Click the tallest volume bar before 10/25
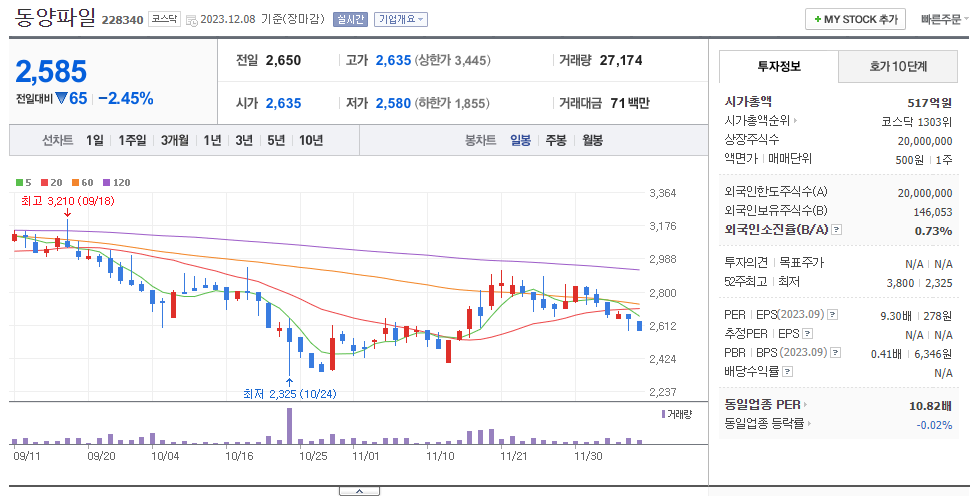 click(289, 426)
